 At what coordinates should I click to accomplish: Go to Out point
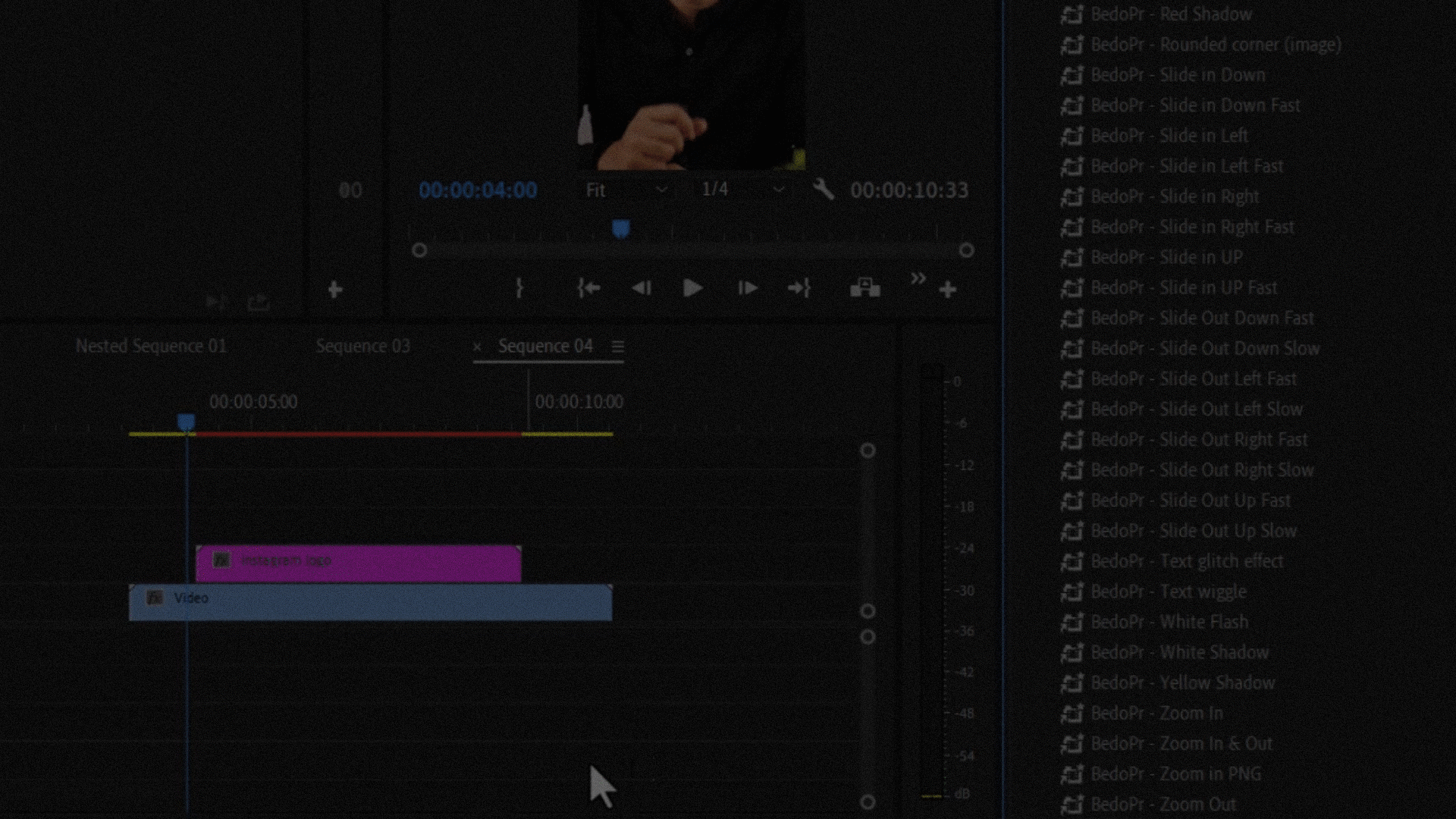799,288
